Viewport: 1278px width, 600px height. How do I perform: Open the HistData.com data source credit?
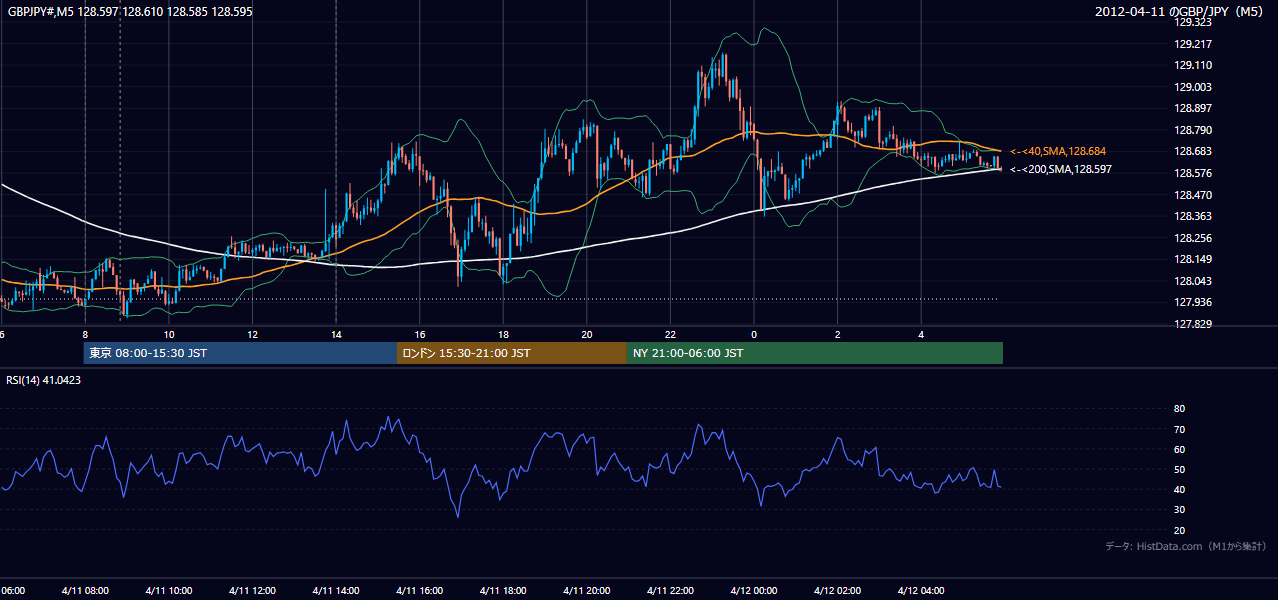coord(1185,546)
